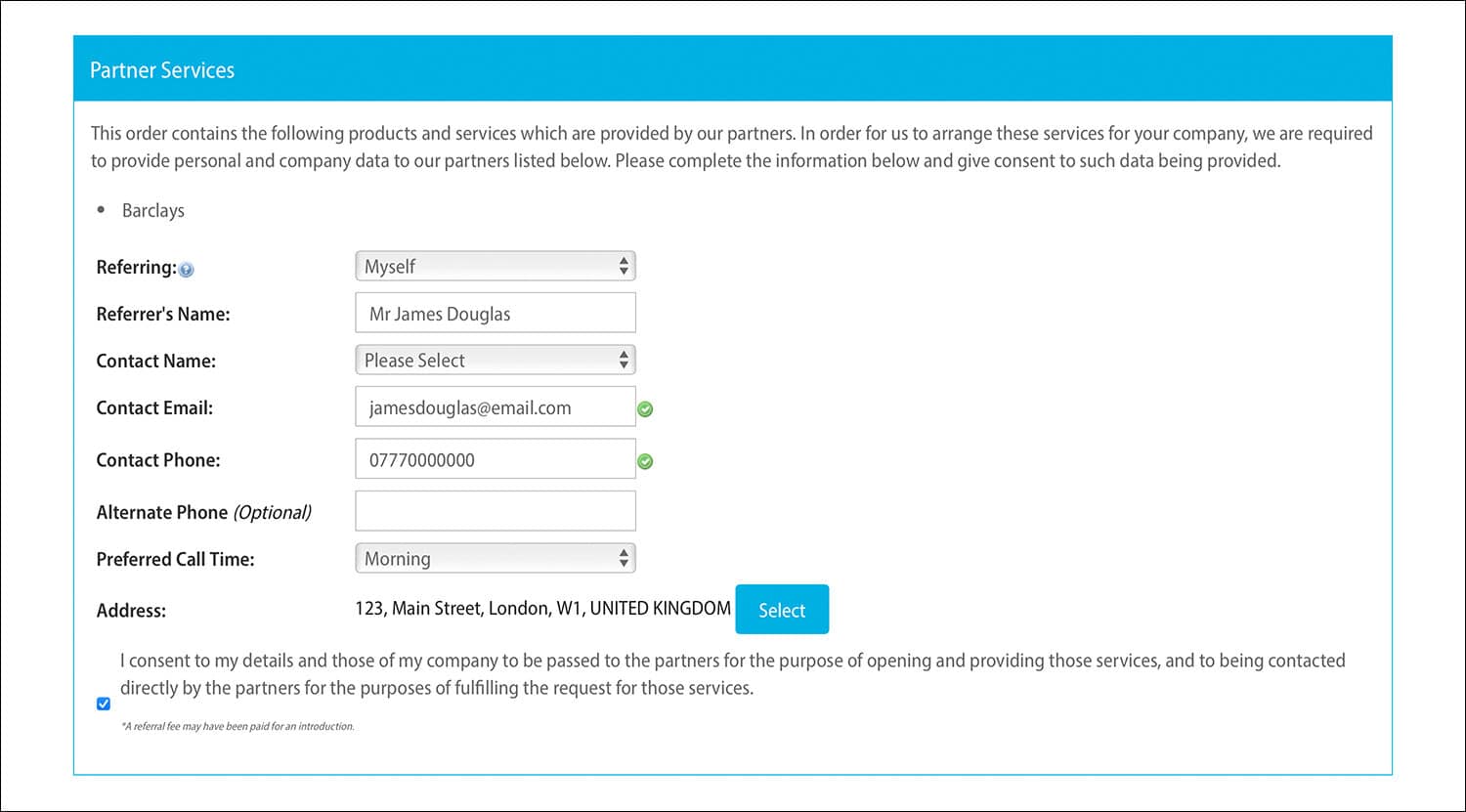Image resolution: width=1466 pixels, height=812 pixels.
Task: Click the Preferred Call Time label
Action: coord(175,560)
